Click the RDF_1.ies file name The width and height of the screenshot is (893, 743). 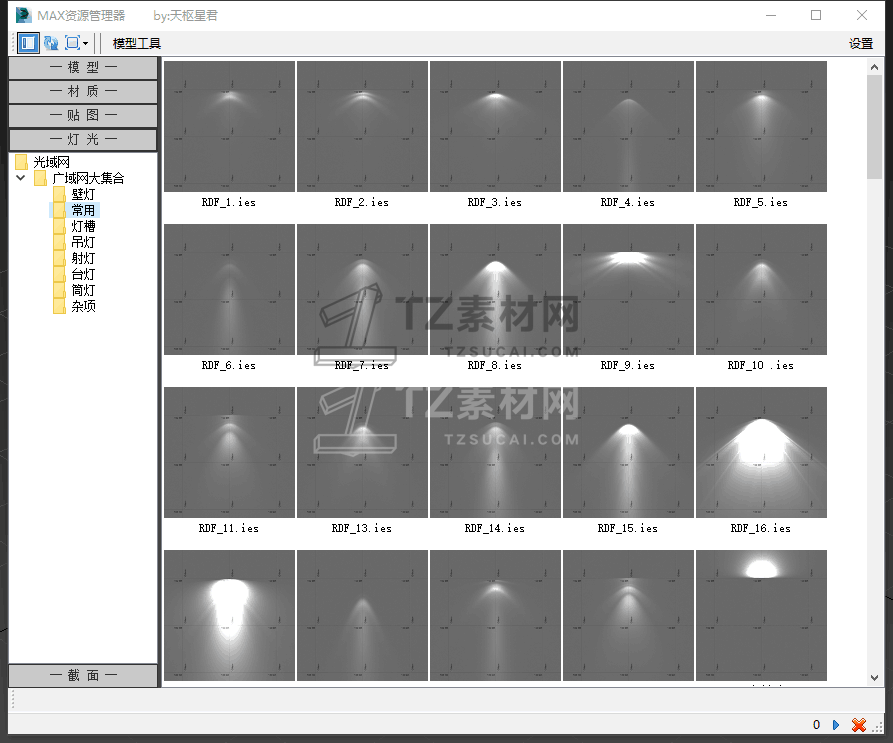point(229,203)
